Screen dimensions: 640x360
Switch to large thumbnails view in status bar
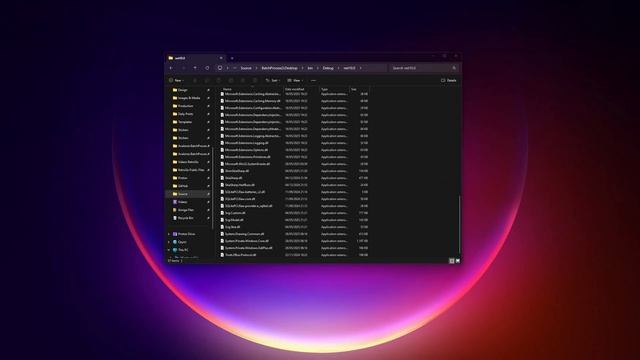point(458,260)
